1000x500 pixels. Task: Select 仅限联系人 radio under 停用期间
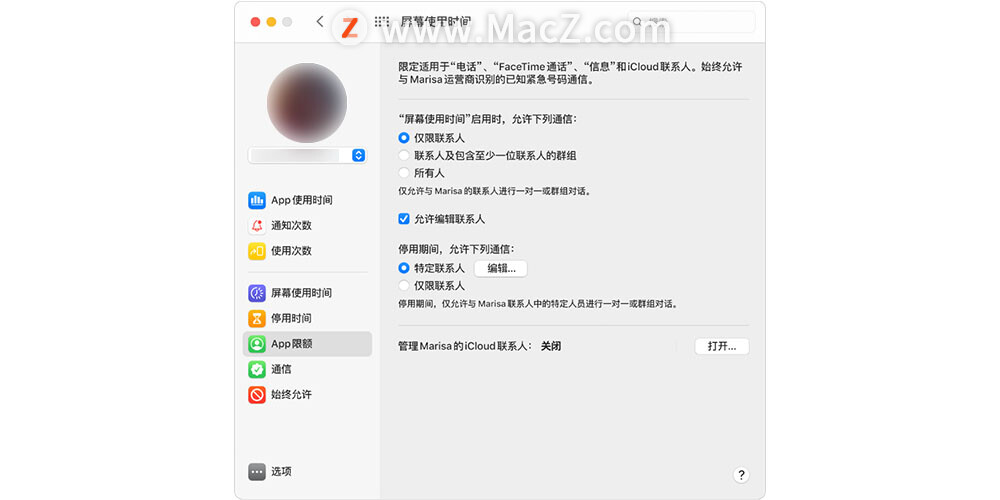pos(403,286)
